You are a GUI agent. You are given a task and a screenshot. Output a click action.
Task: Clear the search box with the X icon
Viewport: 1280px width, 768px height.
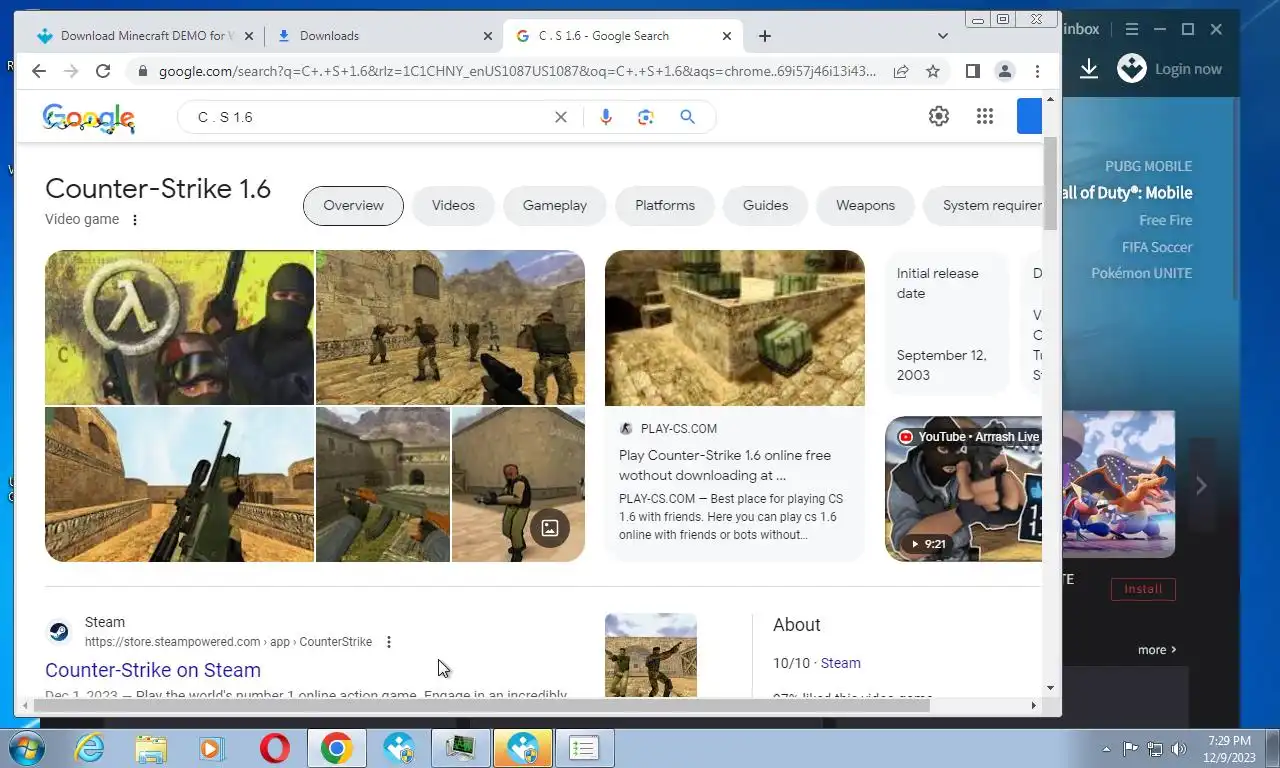pos(561,117)
